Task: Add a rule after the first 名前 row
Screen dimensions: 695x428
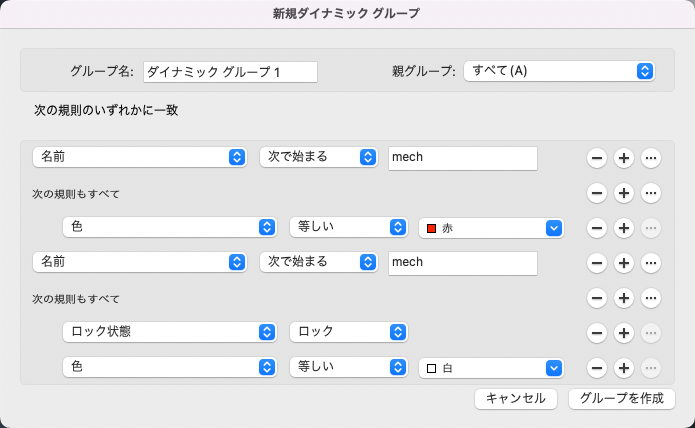Action: (x=623, y=158)
